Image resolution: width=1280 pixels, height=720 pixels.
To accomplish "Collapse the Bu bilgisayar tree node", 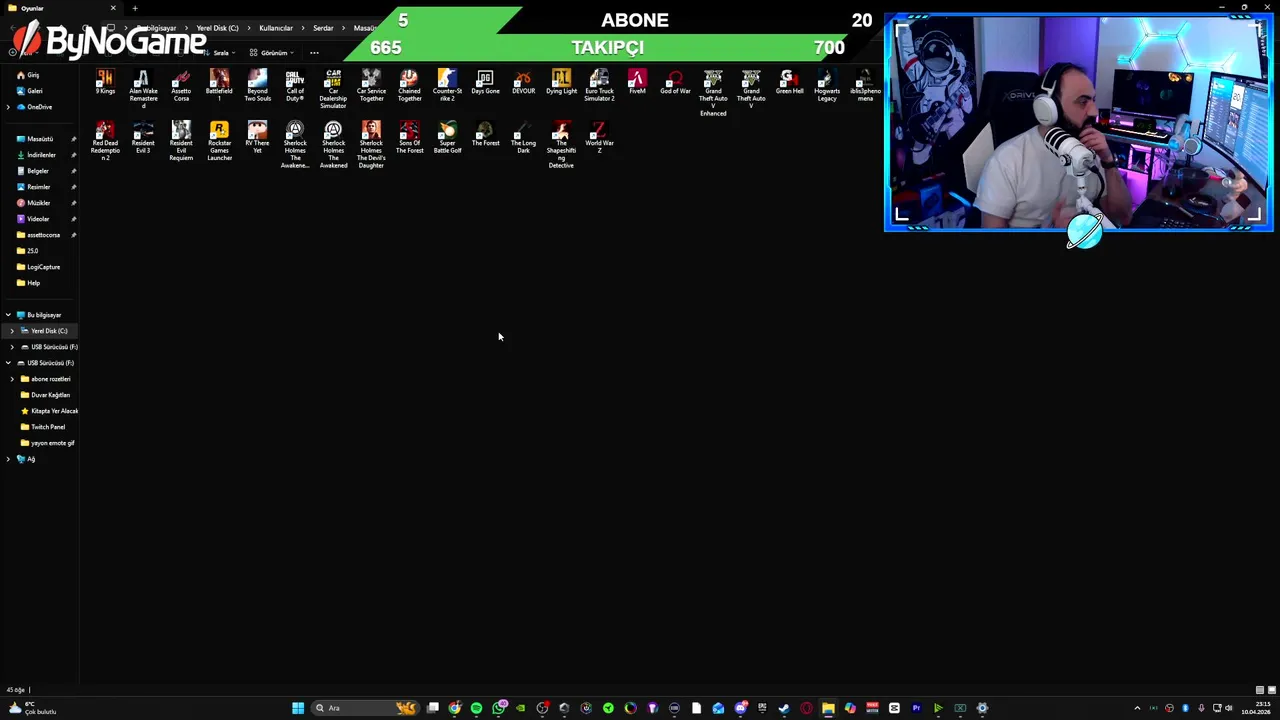I will click(x=8, y=315).
